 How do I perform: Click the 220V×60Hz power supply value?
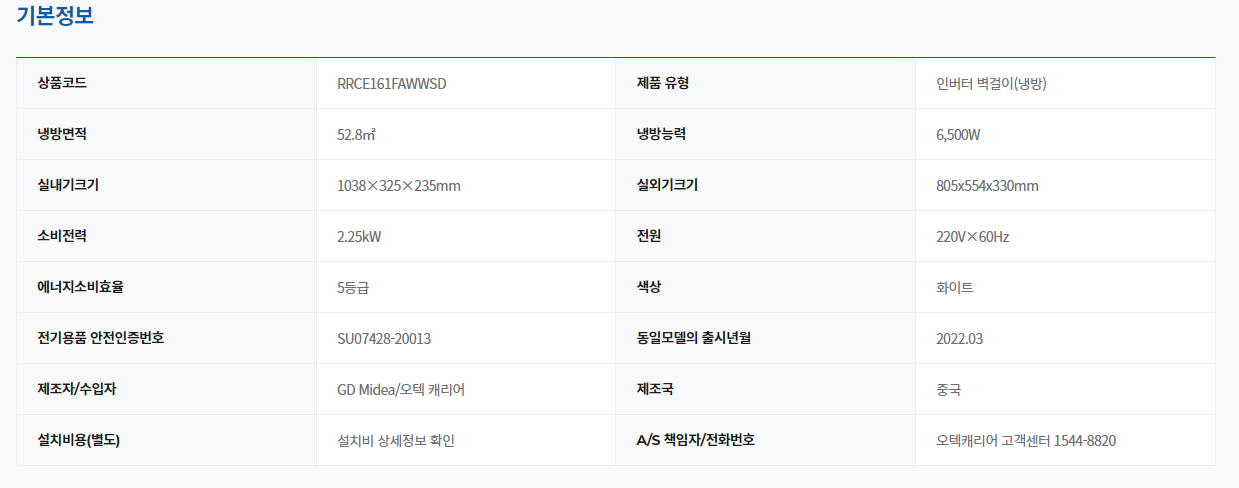click(x=973, y=237)
